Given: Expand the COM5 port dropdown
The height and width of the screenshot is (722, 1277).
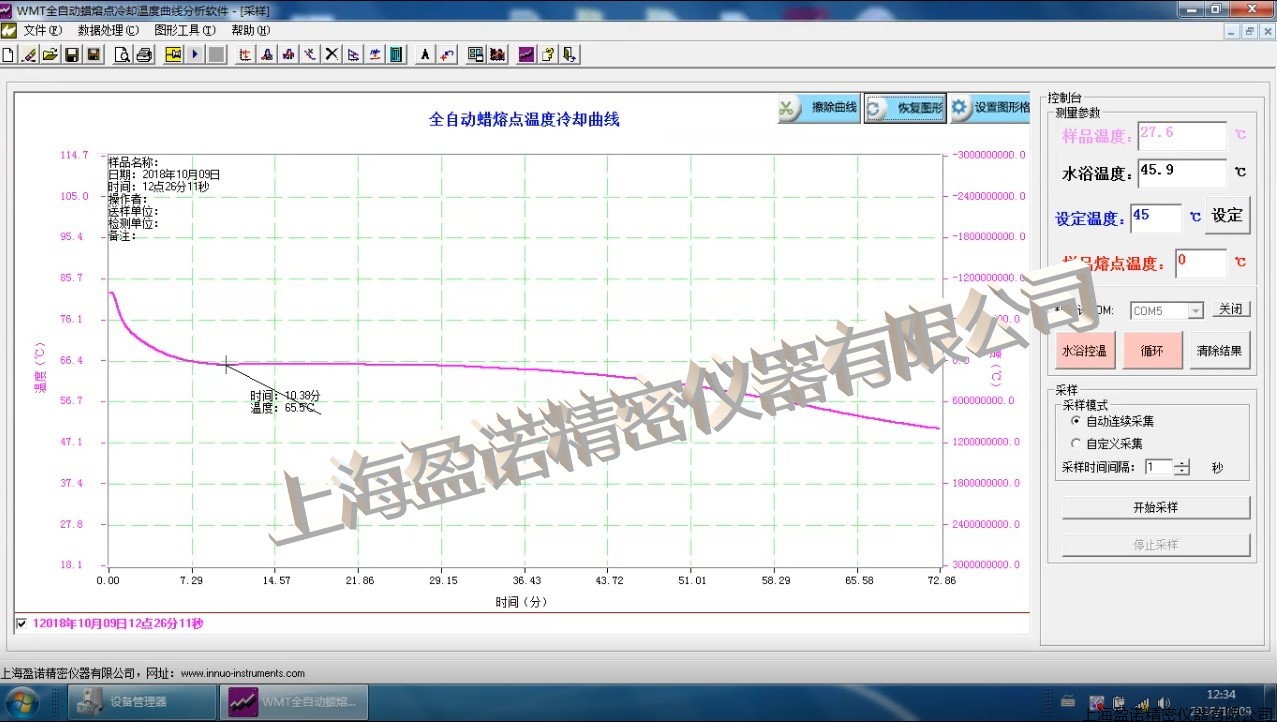Looking at the screenshot, I should [x=1195, y=311].
